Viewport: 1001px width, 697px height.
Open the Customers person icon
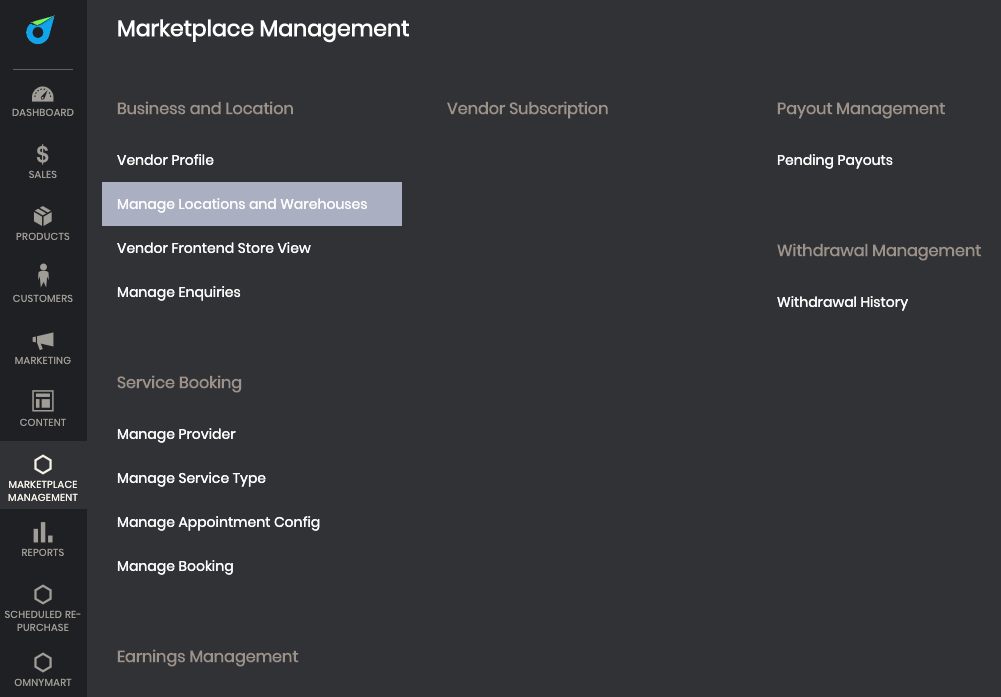[43, 275]
